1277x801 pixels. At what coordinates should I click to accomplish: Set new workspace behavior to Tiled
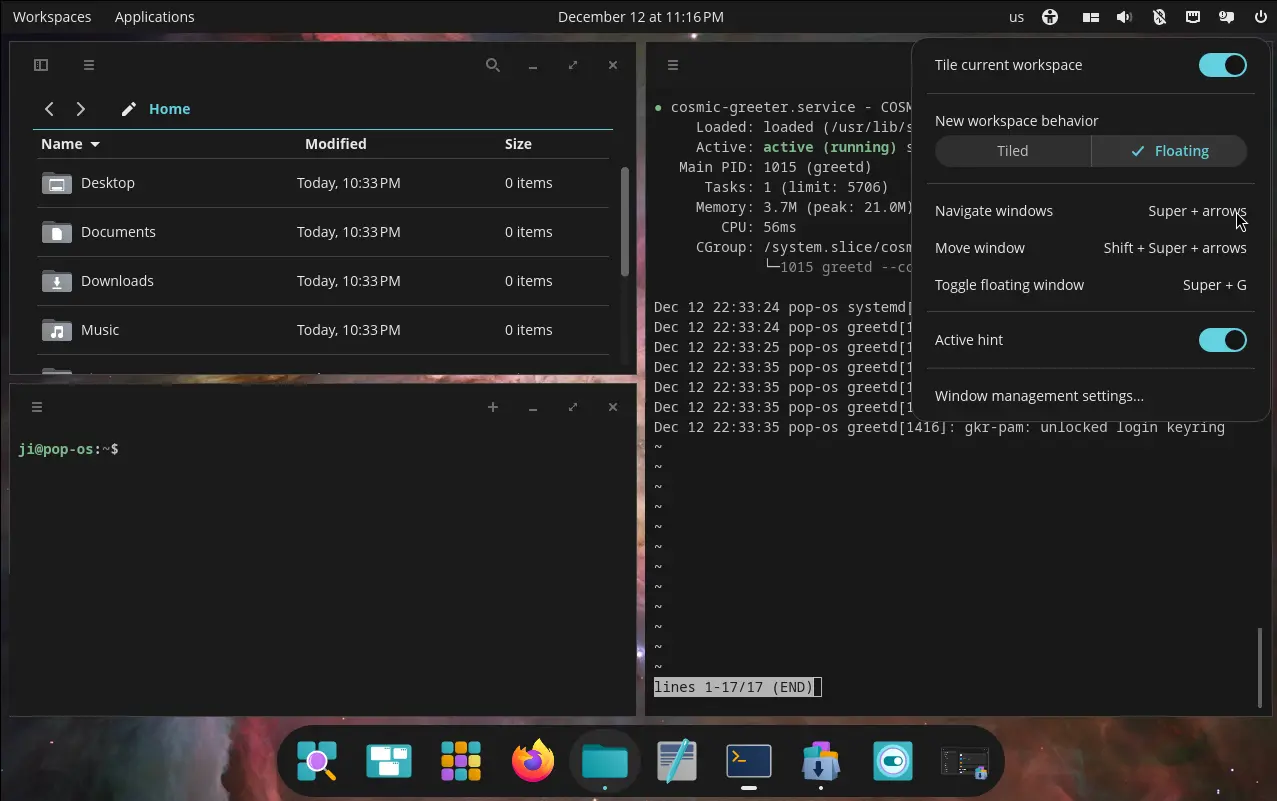1012,151
